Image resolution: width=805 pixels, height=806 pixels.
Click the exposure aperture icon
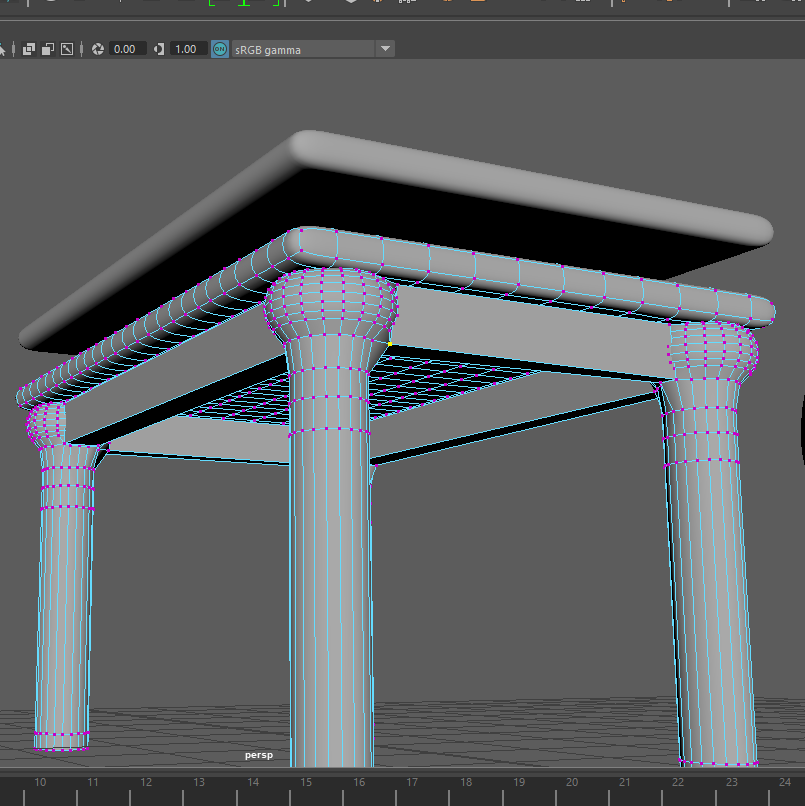pyautogui.click(x=98, y=49)
